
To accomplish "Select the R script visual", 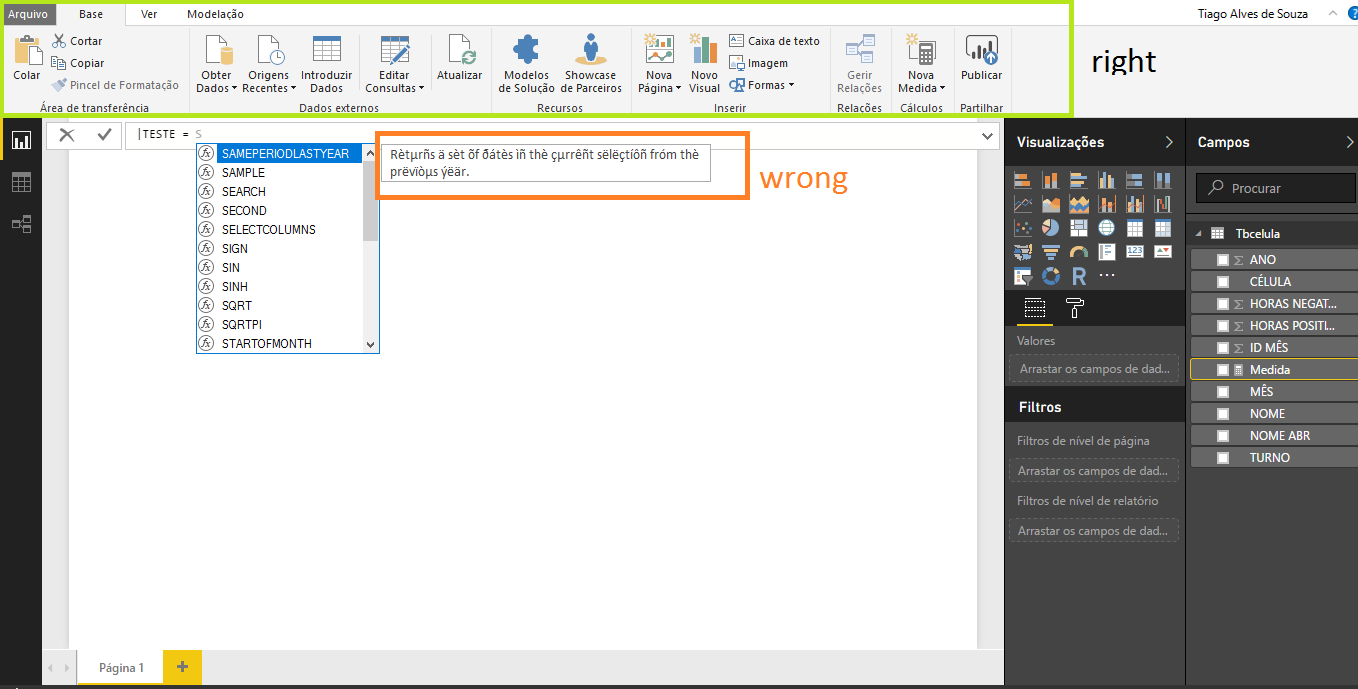I will pos(1078,275).
